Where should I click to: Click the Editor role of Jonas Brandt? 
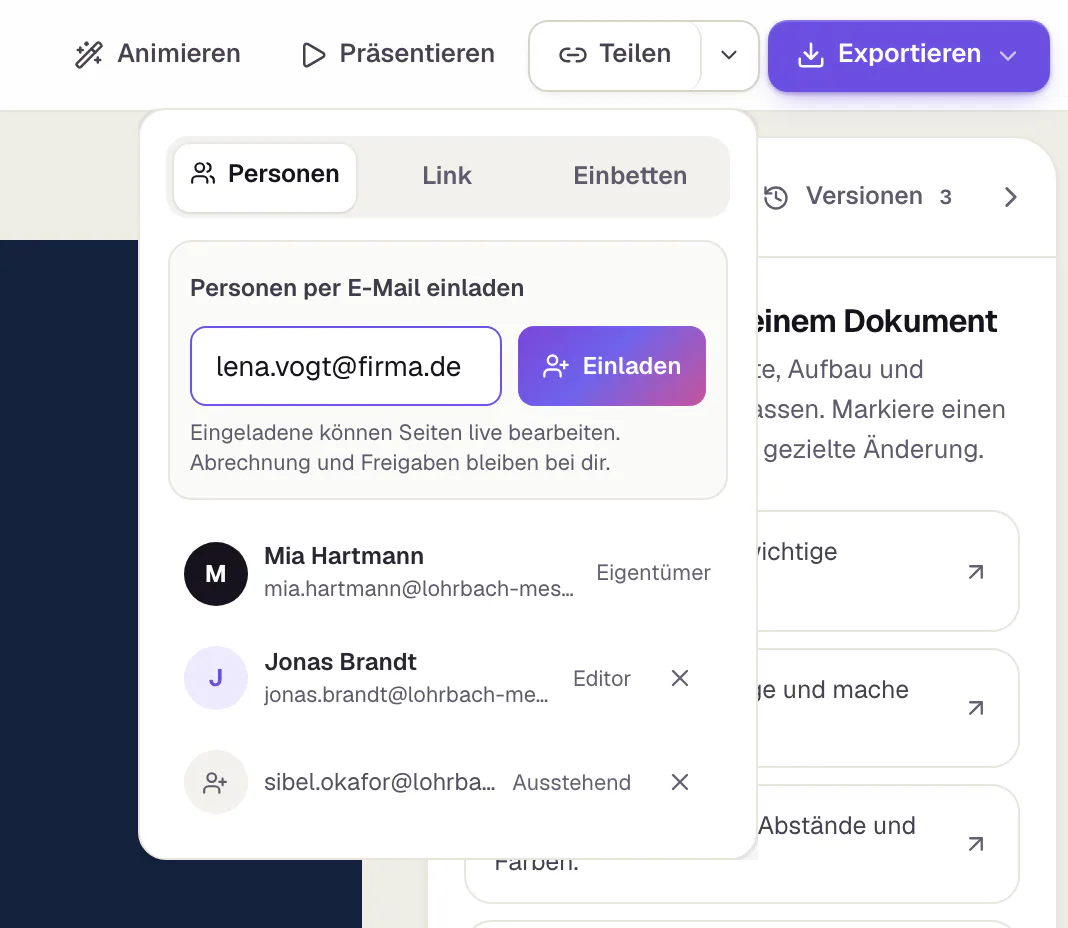point(602,679)
